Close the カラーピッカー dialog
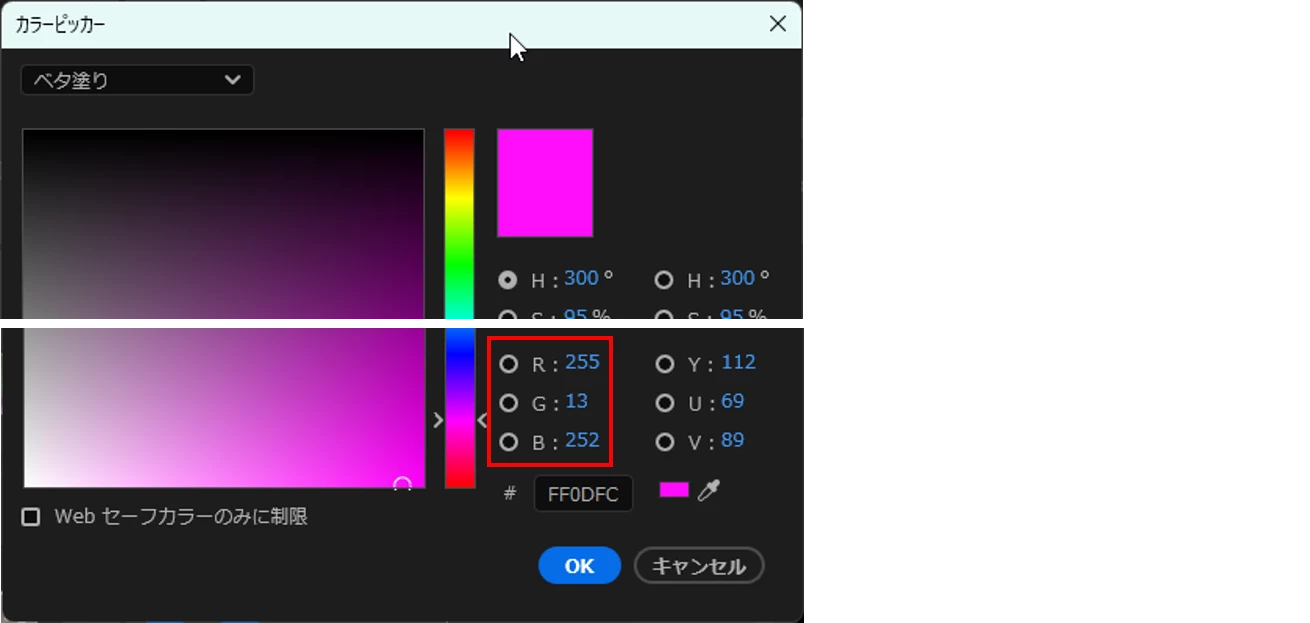Viewport: 1310px width, 623px height. point(777,24)
